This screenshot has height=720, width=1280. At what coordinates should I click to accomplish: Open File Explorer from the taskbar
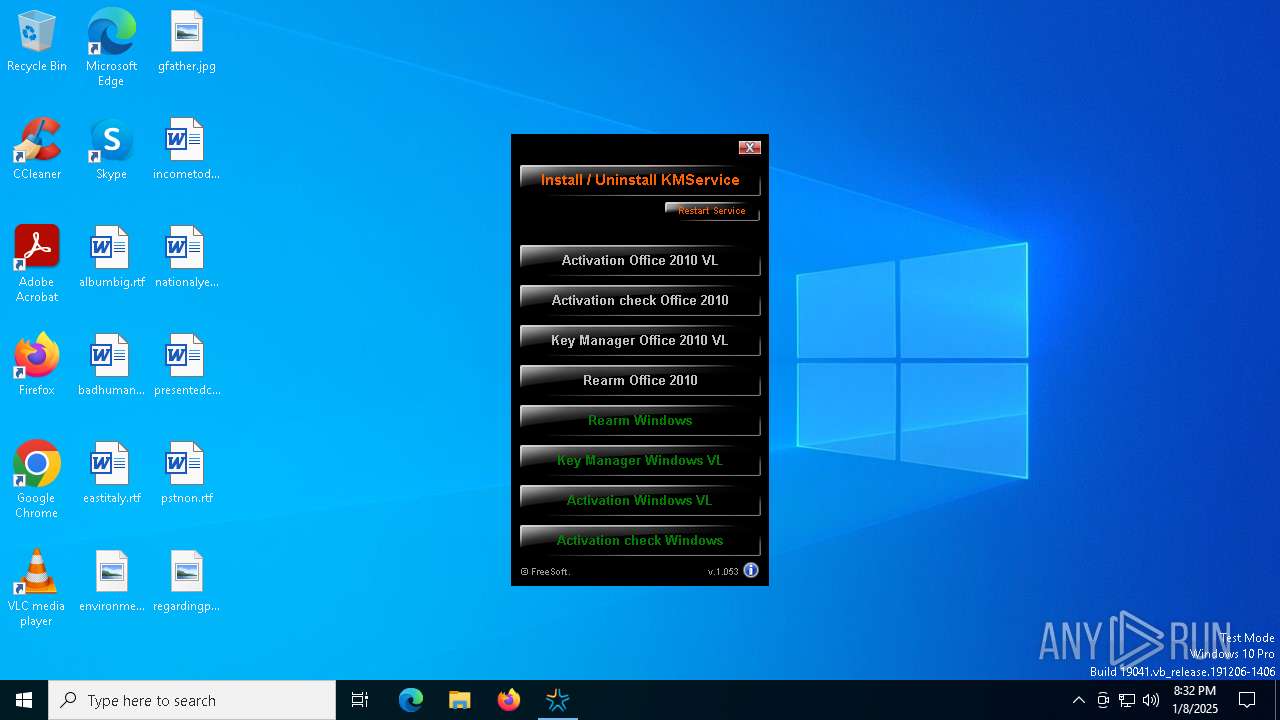[x=459, y=700]
